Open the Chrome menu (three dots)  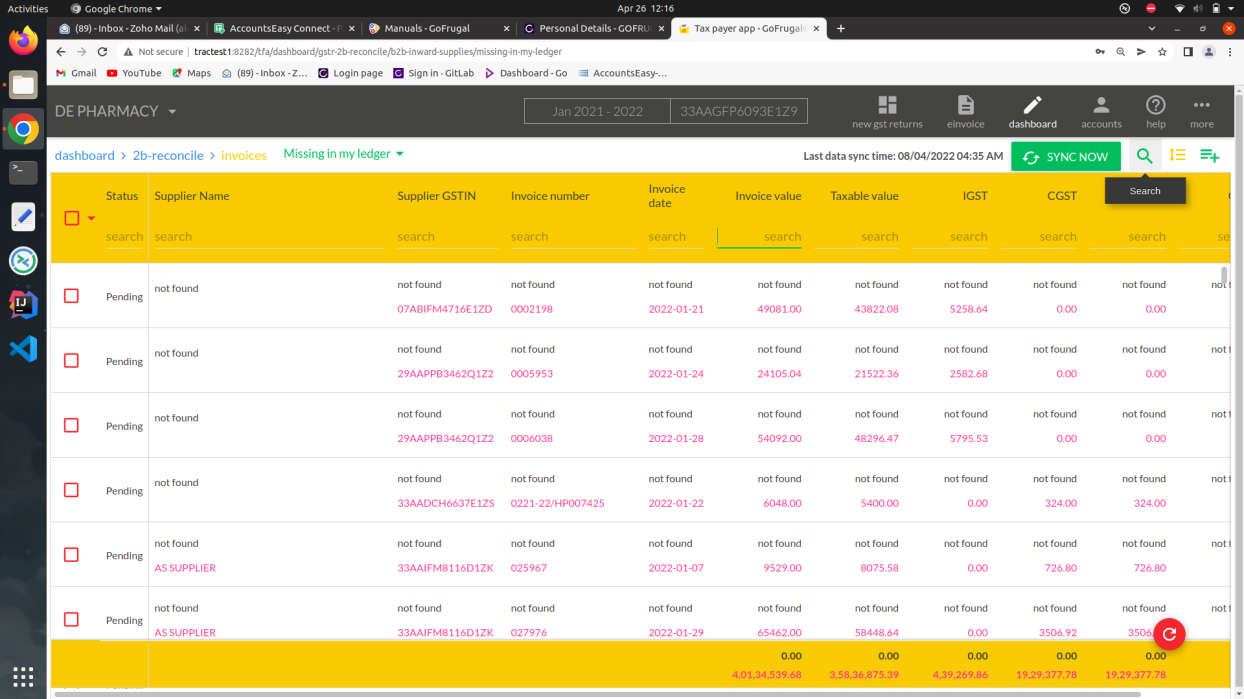tap(1230, 52)
